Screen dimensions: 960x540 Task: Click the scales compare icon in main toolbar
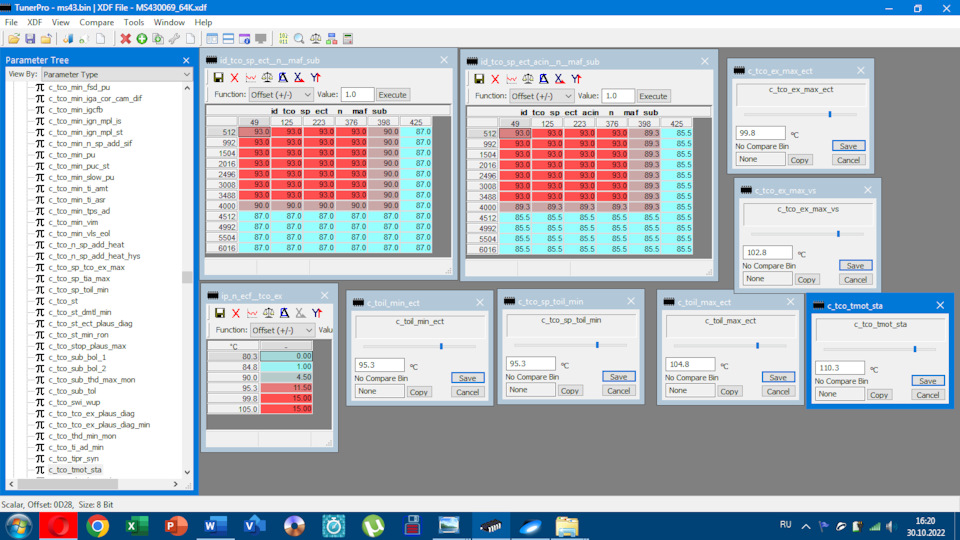click(x=315, y=39)
